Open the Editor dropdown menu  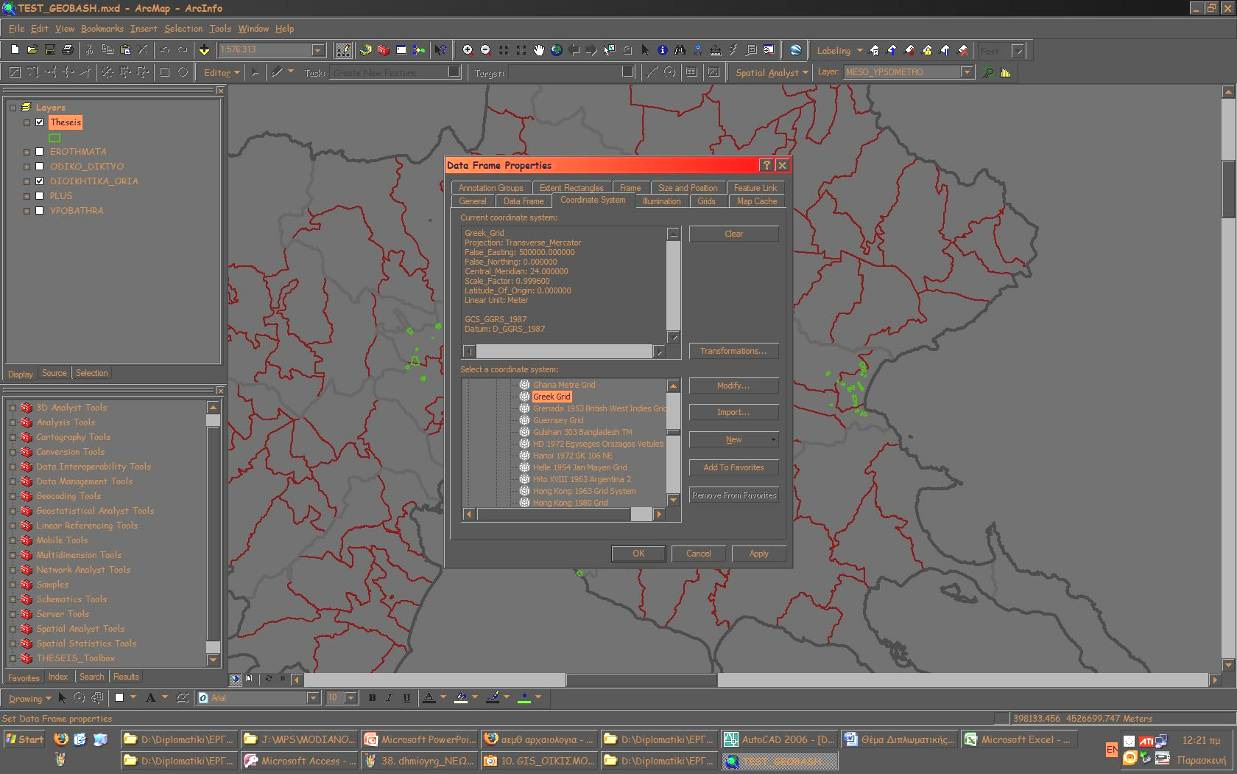pyautogui.click(x=223, y=72)
